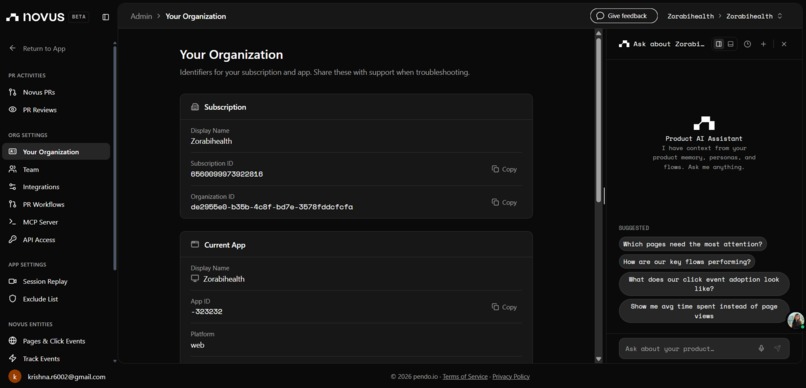Copy the App ID
Screen dimensions: 806x388
(504, 307)
